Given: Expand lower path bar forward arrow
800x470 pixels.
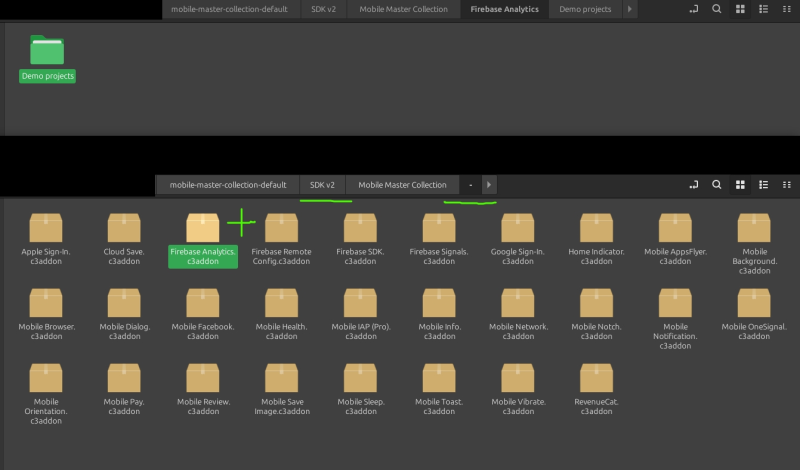Looking at the screenshot, I should [489, 185].
